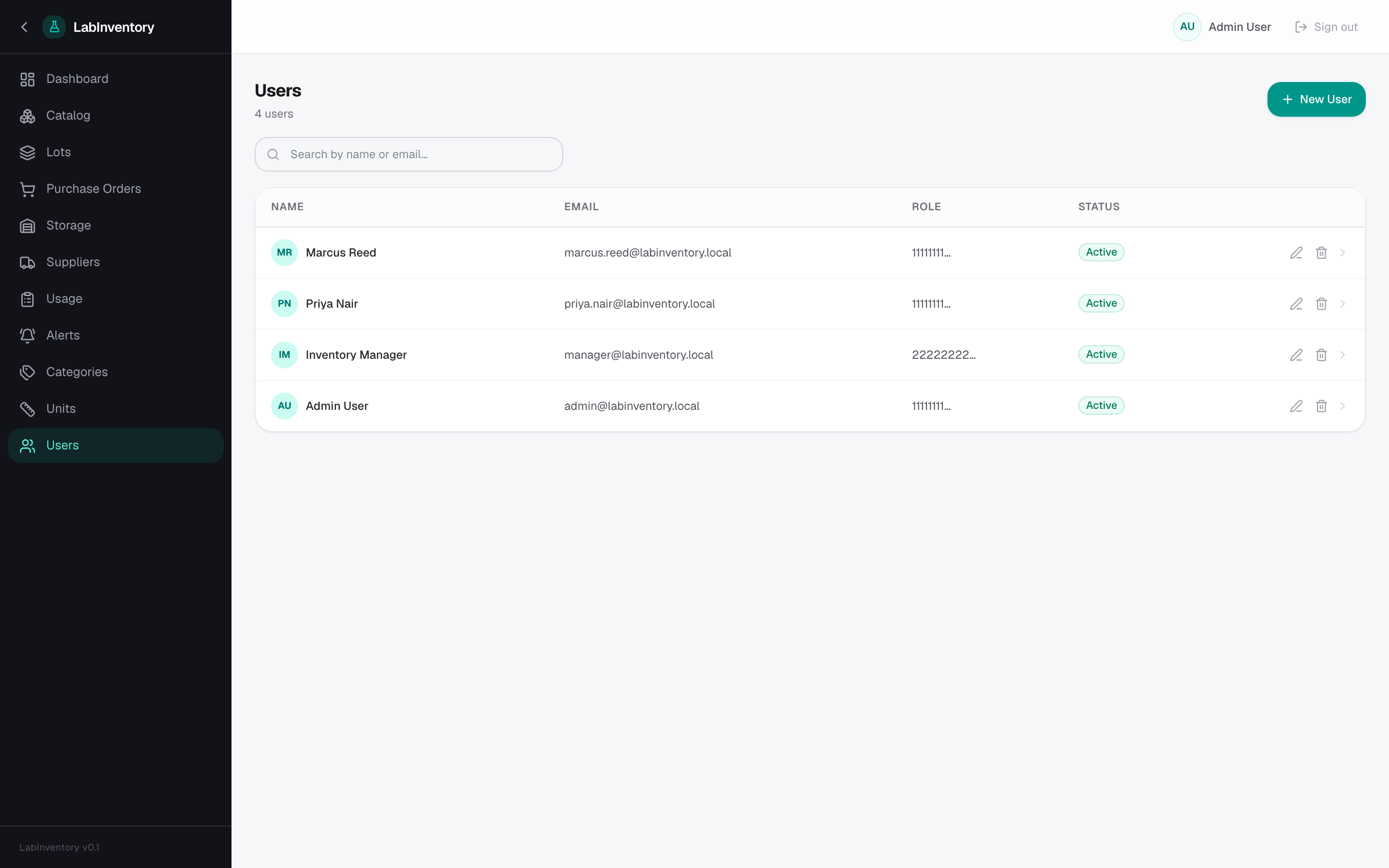Expand Inventory Manager row chevron
This screenshot has width=1389, height=868.
[1343, 355]
